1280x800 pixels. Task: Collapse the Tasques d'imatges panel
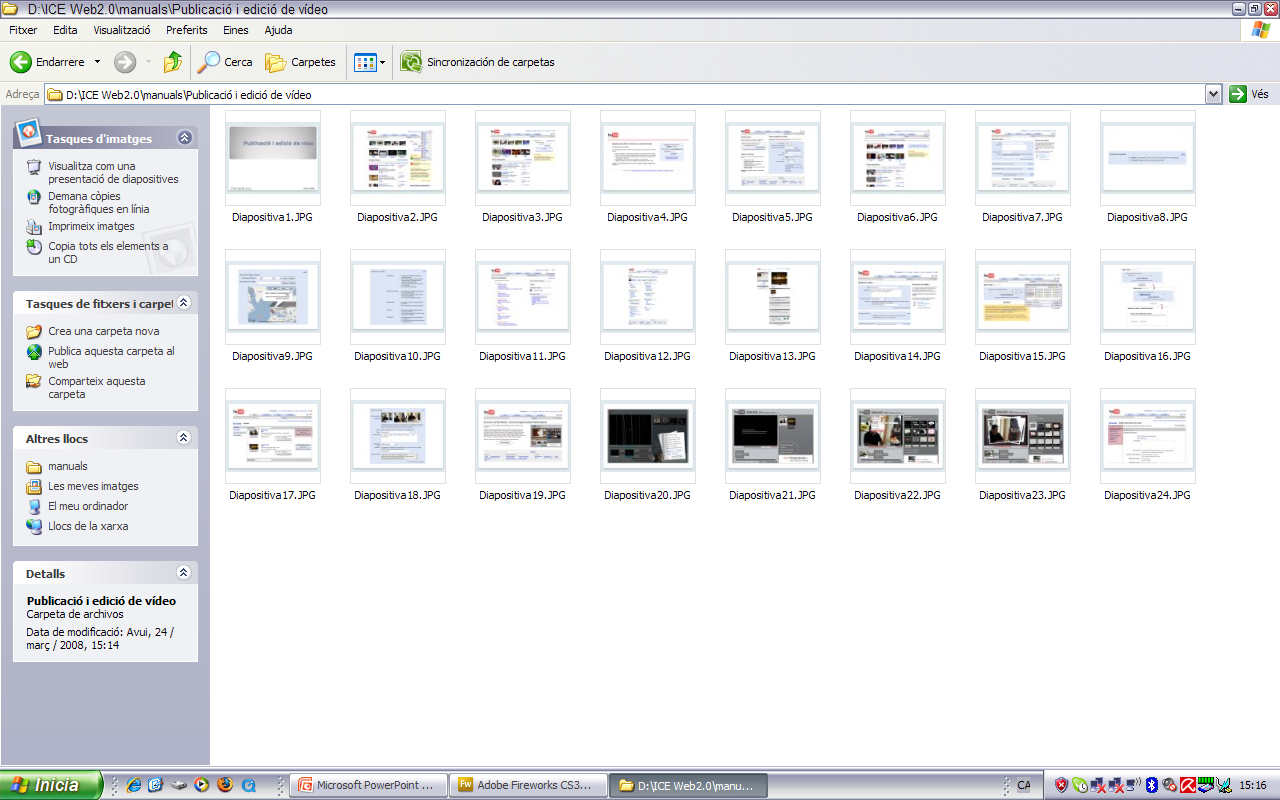pyautogui.click(x=184, y=138)
